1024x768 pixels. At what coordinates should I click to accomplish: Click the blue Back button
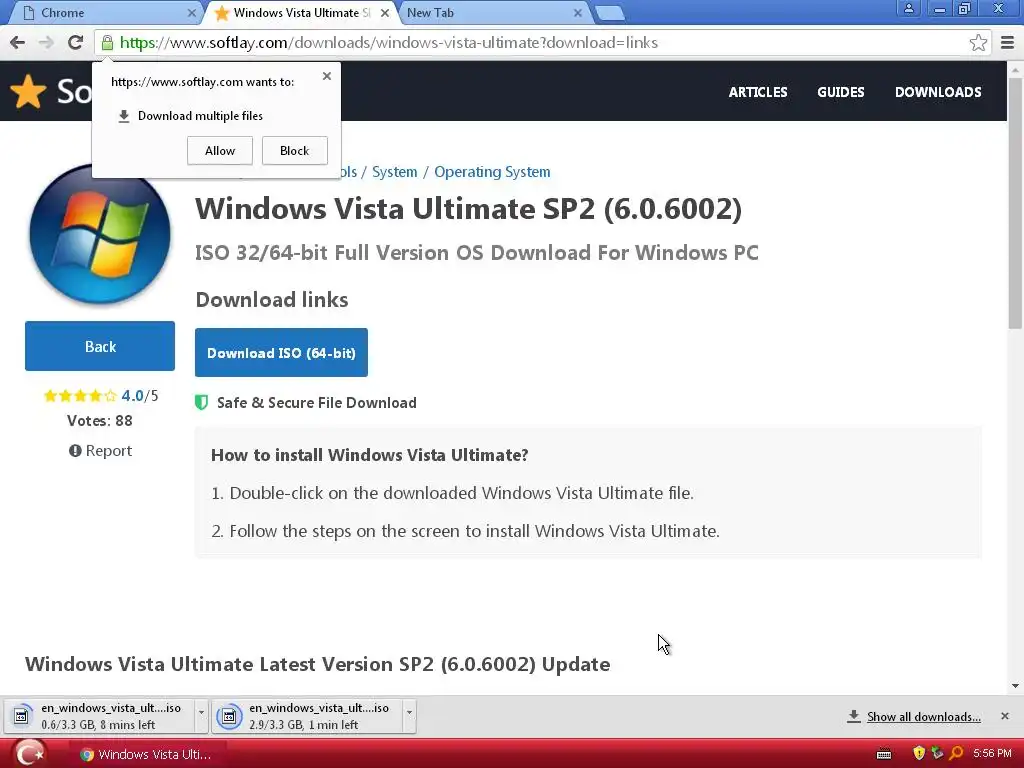tap(100, 346)
